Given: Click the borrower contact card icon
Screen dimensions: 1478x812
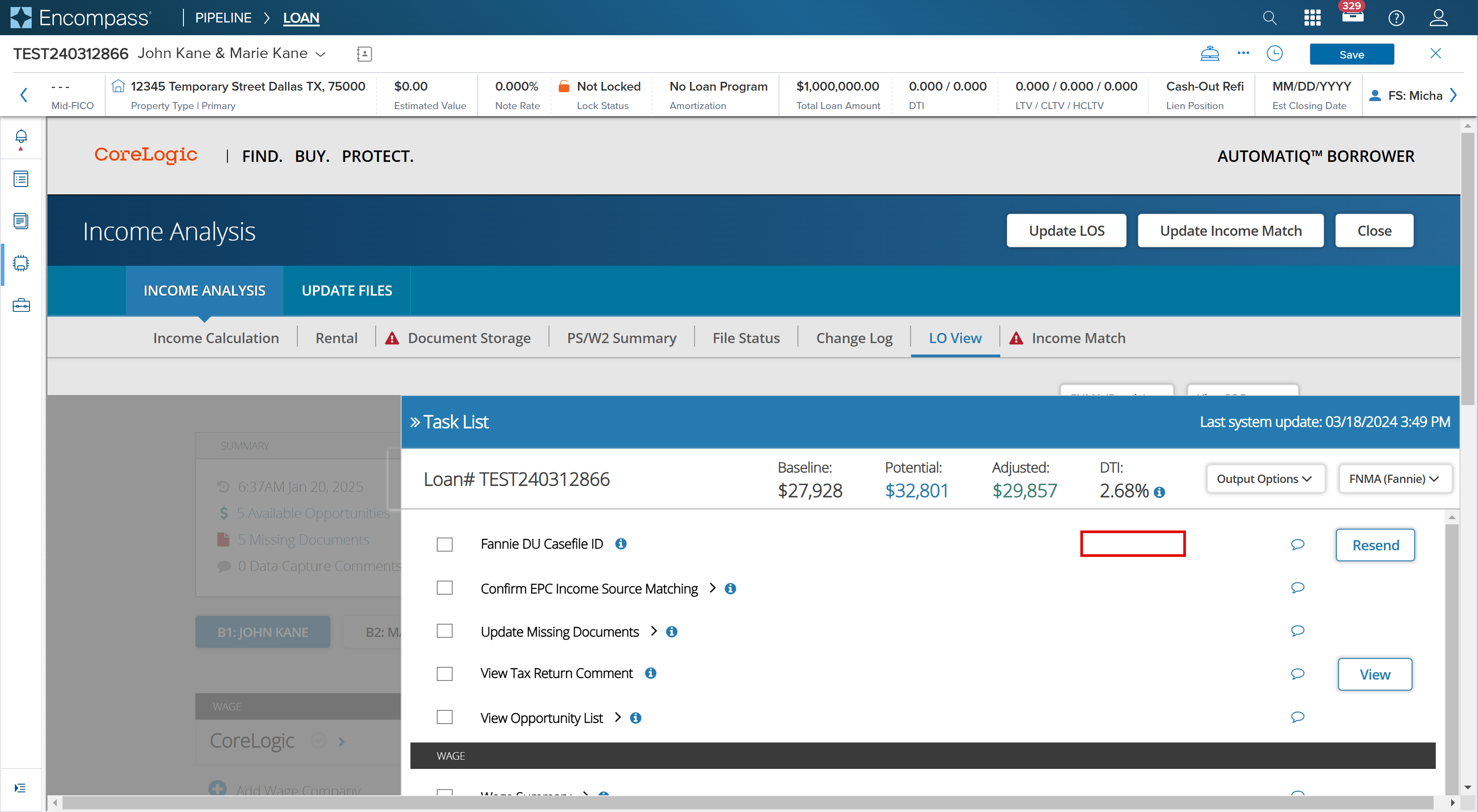Looking at the screenshot, I should pyautogui.click(x=364, y=54).
